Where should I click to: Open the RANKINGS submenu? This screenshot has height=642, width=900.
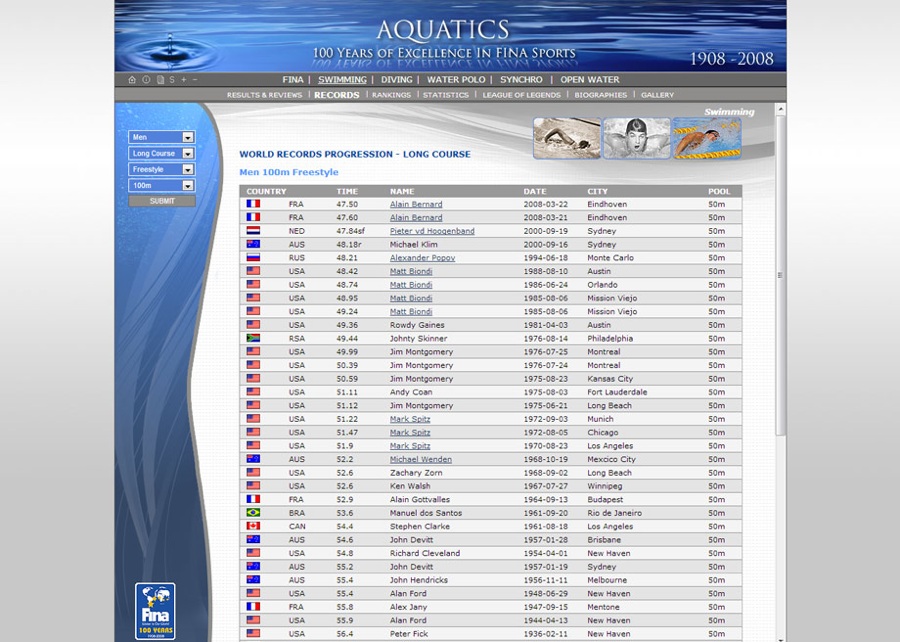pyautogui.click(x=391, y=95)
